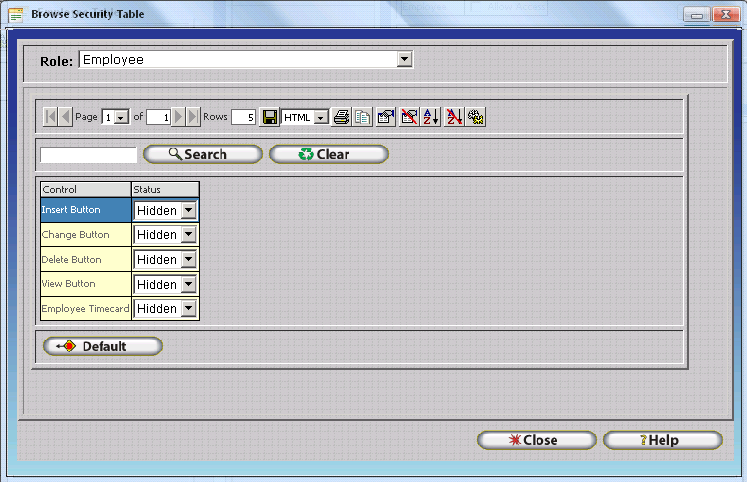
Task: Jump to the last page
Action: point(193,117)
